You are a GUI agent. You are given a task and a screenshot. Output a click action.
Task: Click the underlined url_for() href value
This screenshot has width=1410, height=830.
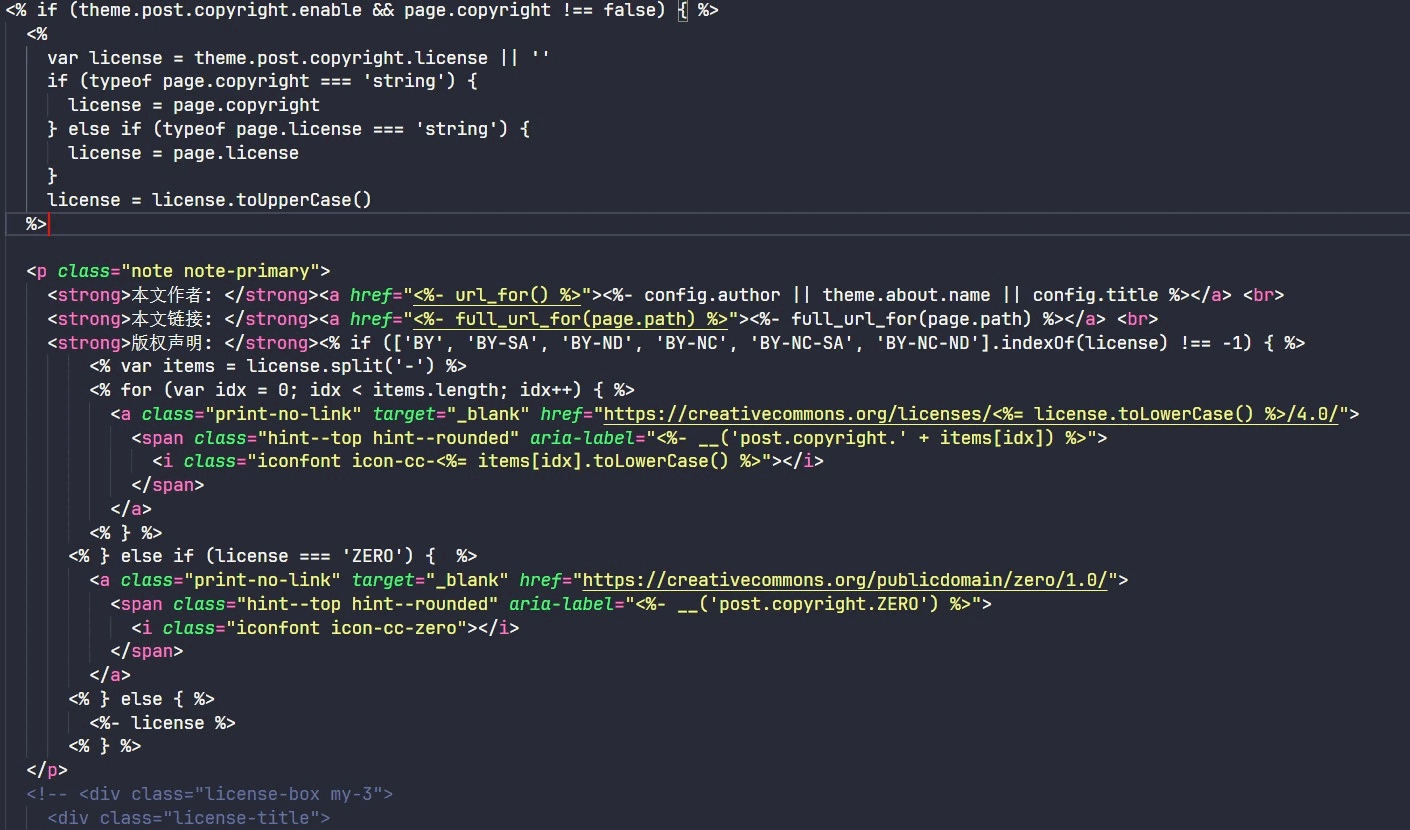[x=497, y=295]
